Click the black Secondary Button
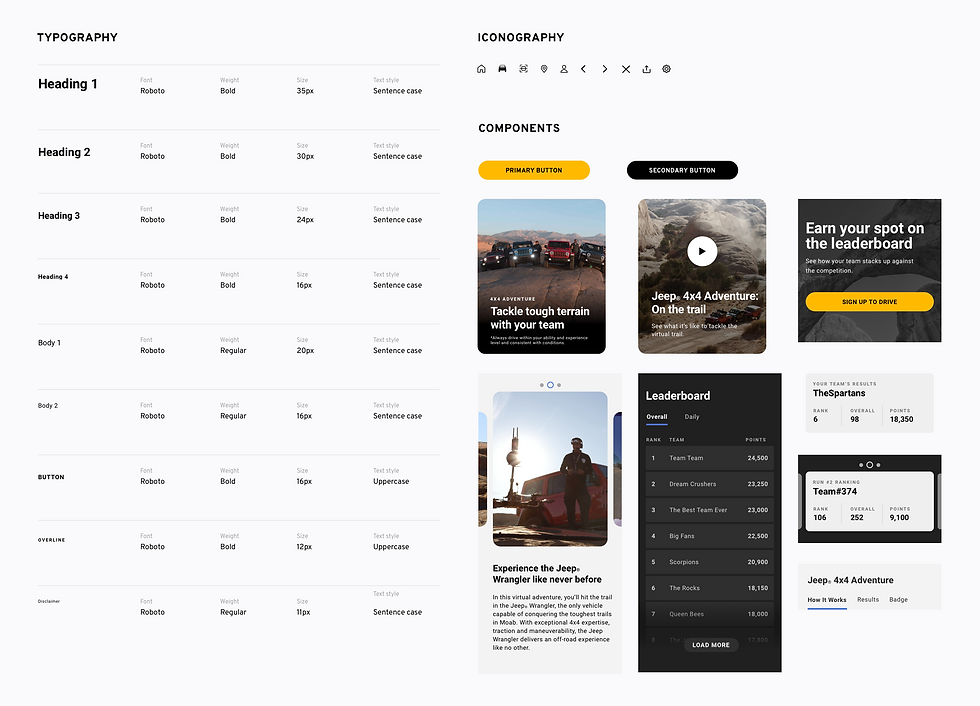980x706 pixels. point(682,170)
